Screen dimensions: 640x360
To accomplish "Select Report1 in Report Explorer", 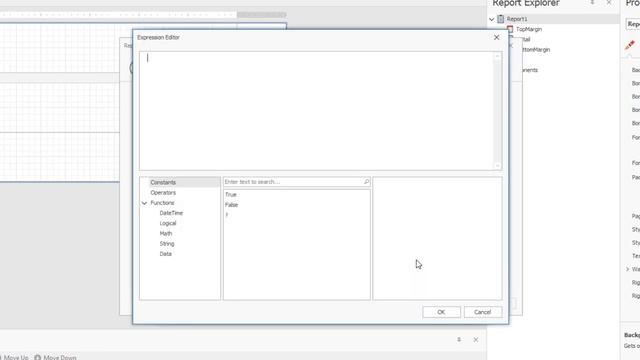I will [x=517, y=19].
